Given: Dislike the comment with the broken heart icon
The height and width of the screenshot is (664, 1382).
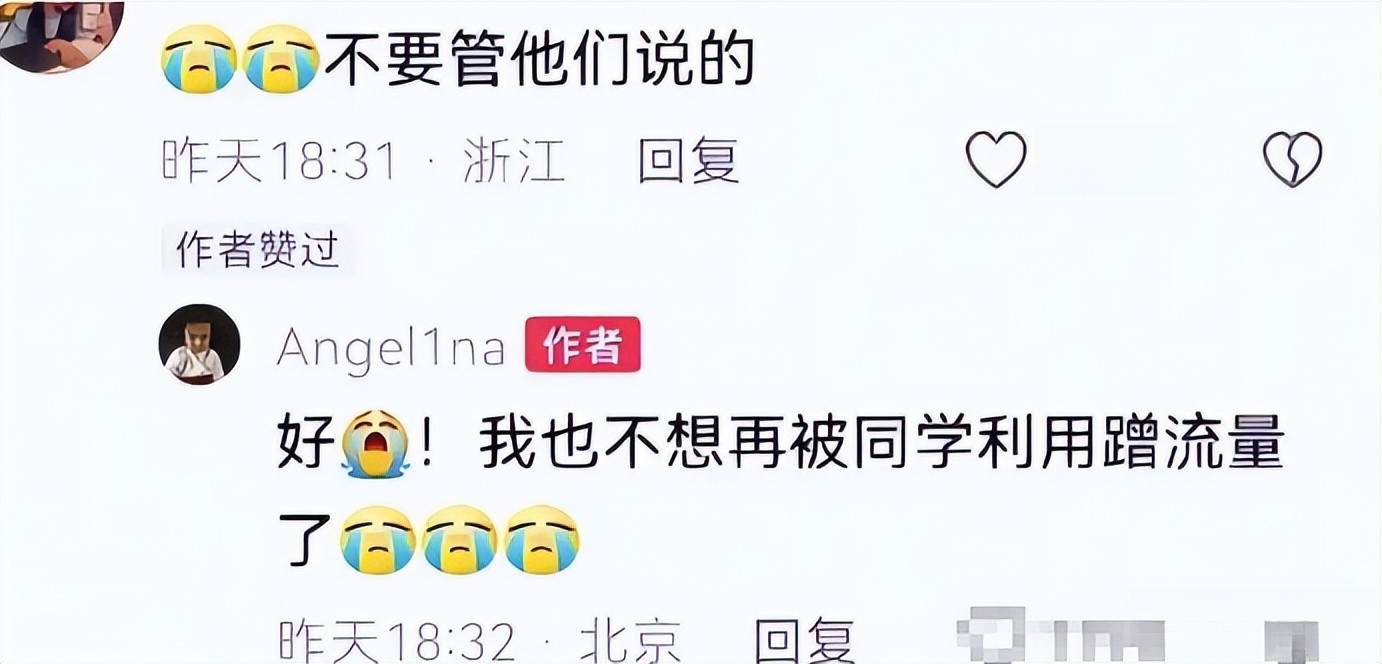Looking at the screenshot, I should [1292, 160].
